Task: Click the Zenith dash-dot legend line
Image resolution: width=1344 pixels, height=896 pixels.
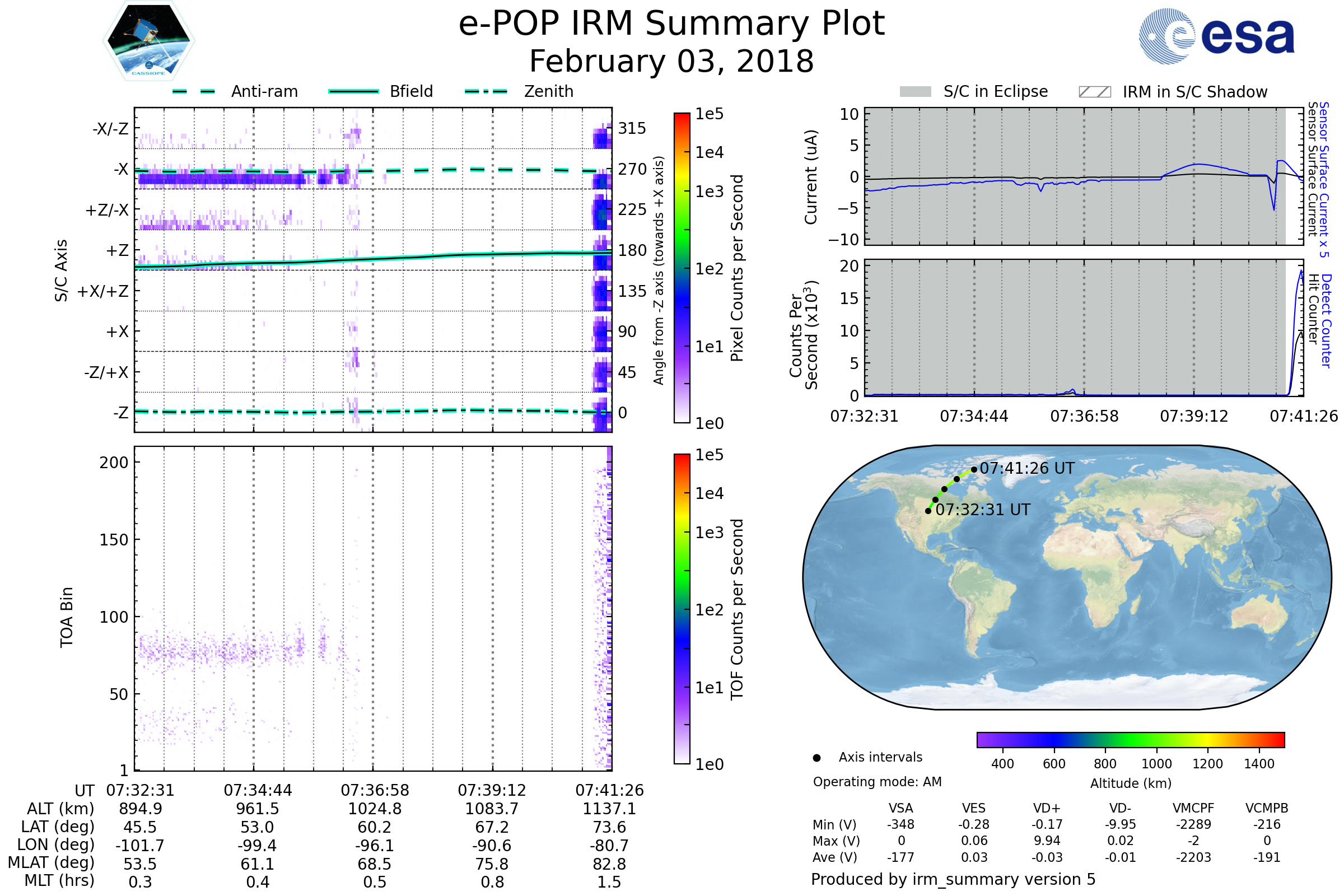Action: click(x=486, y=91)
